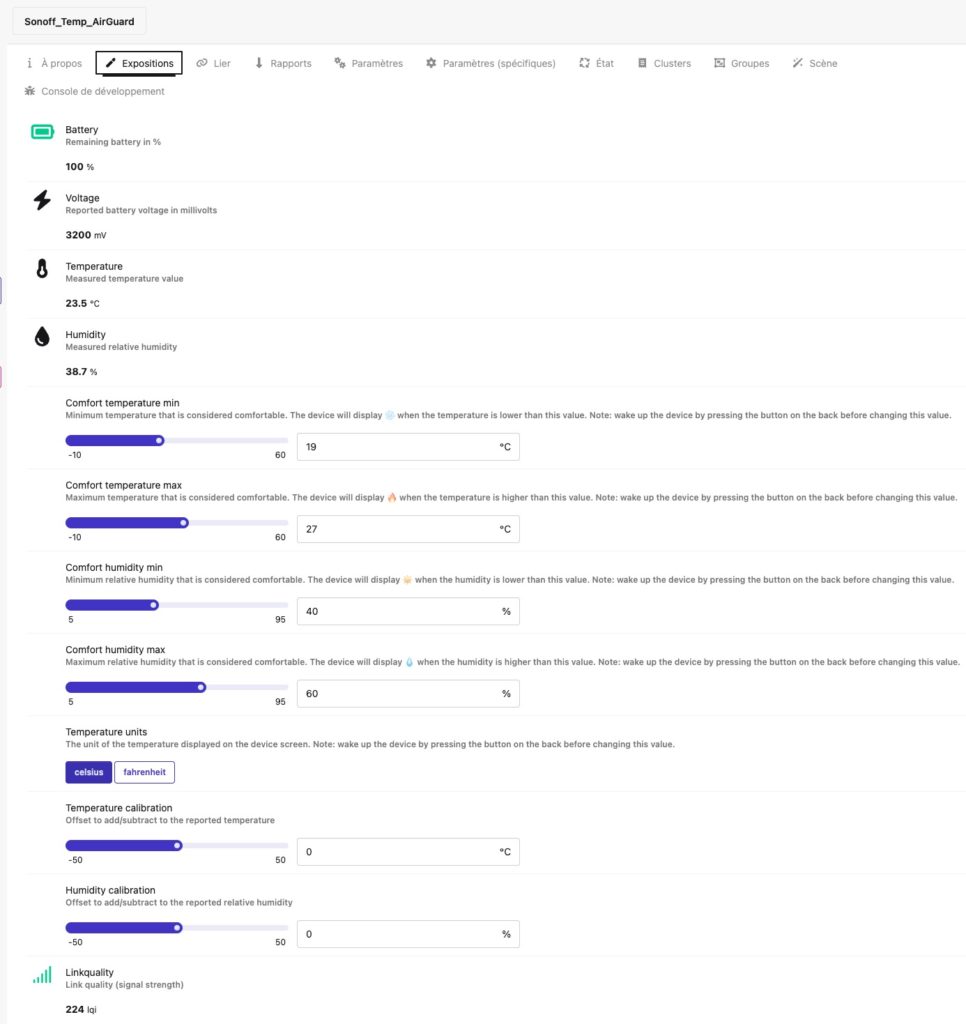Click the green linkquality signal bars icon
This screenshot has width=966, height=1024.
coord(42,975)
